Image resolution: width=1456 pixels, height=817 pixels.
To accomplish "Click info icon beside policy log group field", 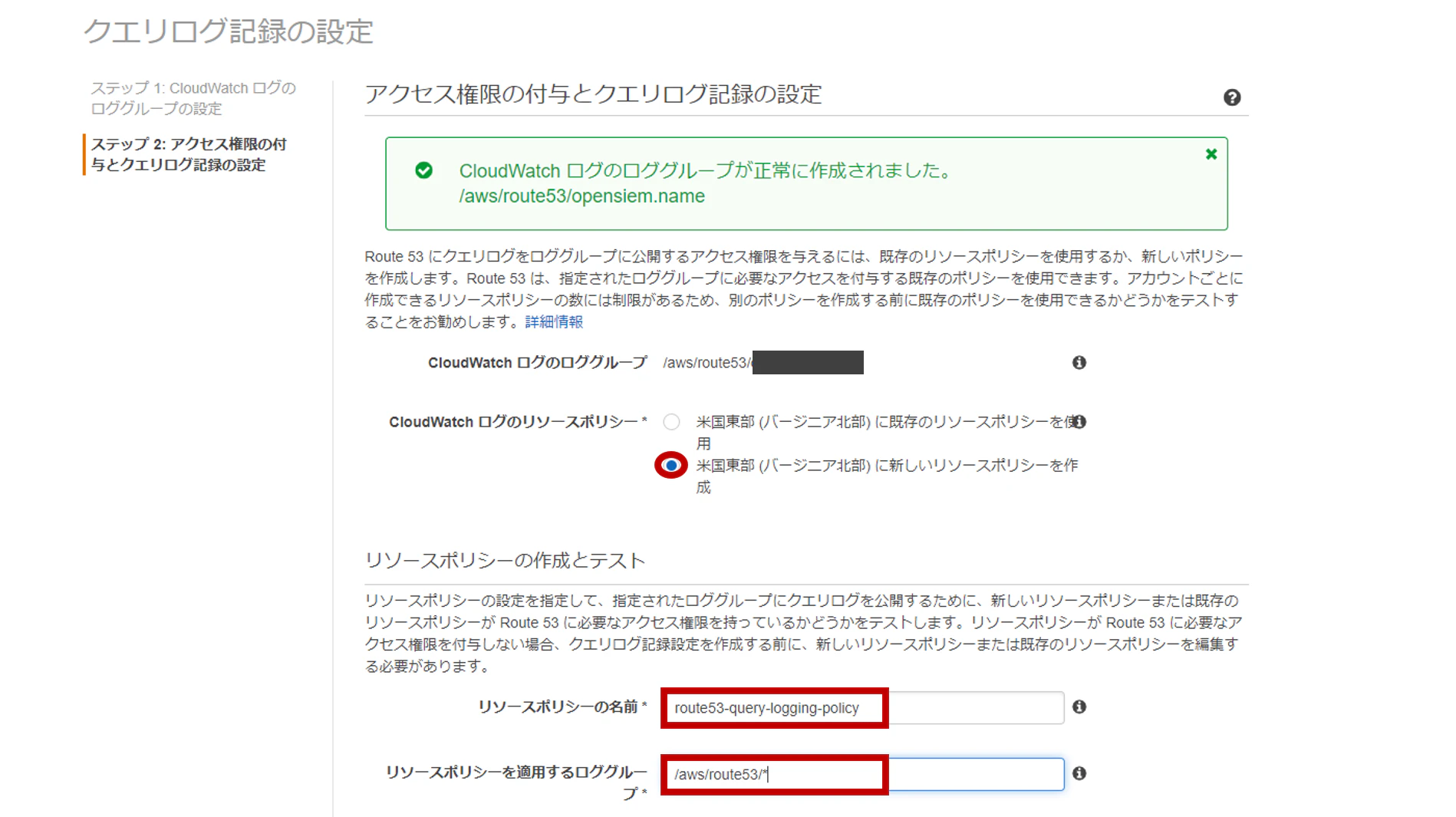I will pyautogui.click(x=1079, y=773).
